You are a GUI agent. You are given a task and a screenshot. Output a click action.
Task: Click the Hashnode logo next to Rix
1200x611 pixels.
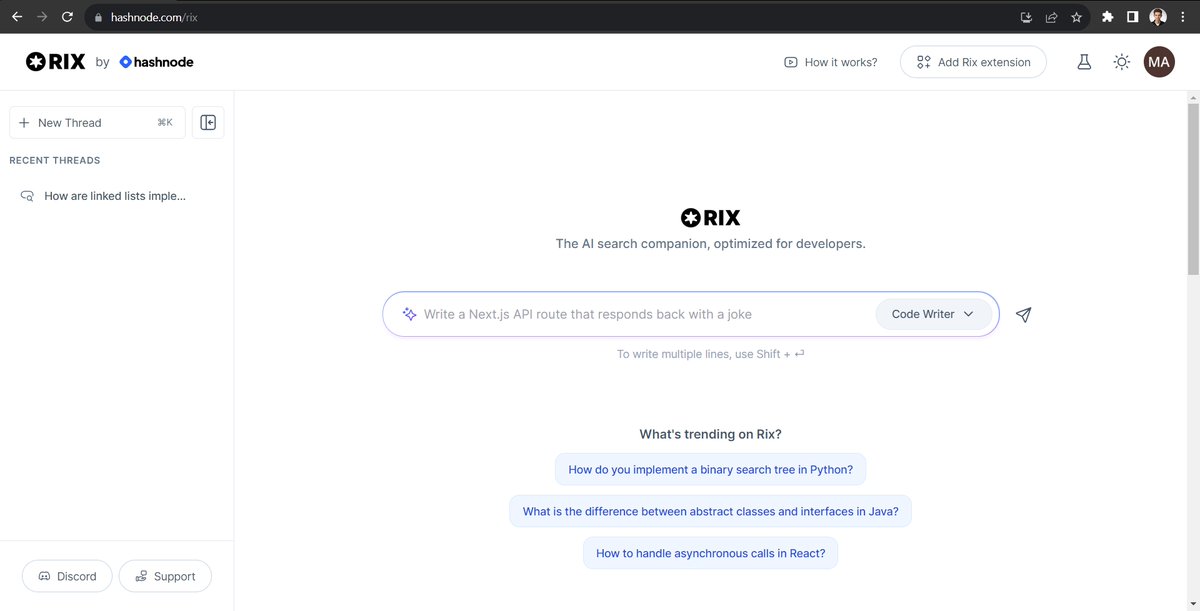pyautogui.click(x=155, y=61)
